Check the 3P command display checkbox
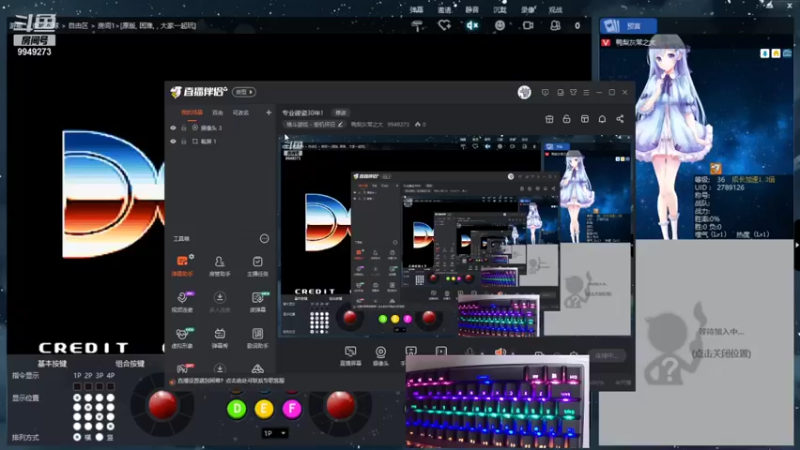800x450 pixels. (99, 386)
